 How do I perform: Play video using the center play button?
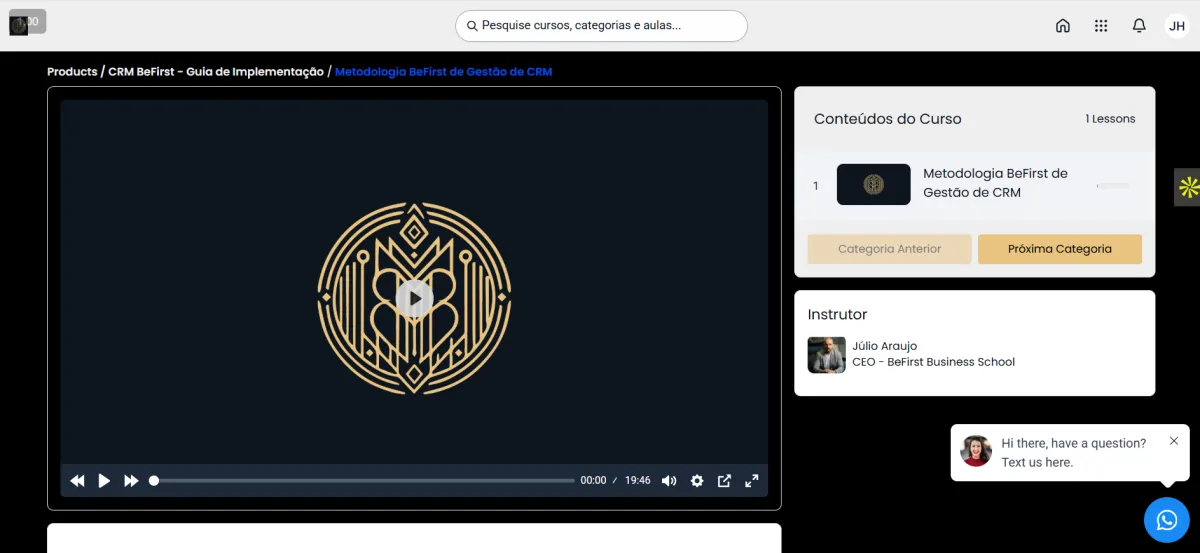pyautogui.click(x=414, y=298)
